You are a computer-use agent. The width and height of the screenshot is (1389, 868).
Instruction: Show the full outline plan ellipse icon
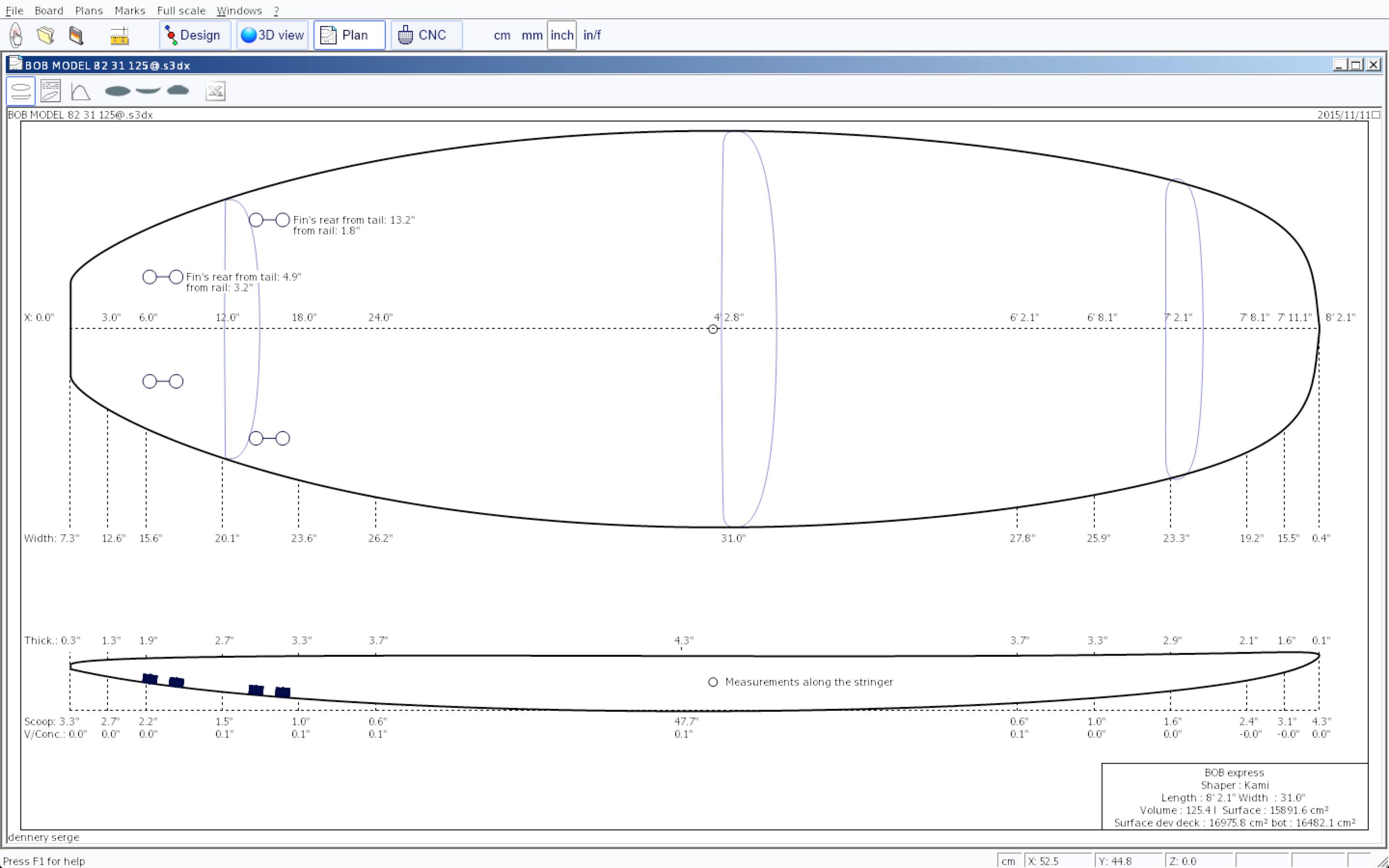point(117,91)
